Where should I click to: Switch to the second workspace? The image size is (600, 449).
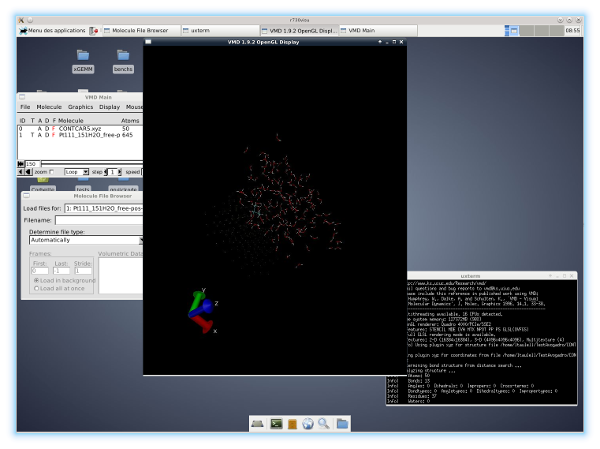(527, 30)
